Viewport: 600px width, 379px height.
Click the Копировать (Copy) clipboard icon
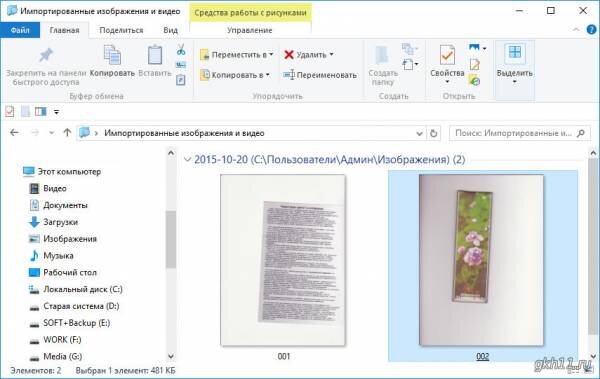click(x=112, y=55)
